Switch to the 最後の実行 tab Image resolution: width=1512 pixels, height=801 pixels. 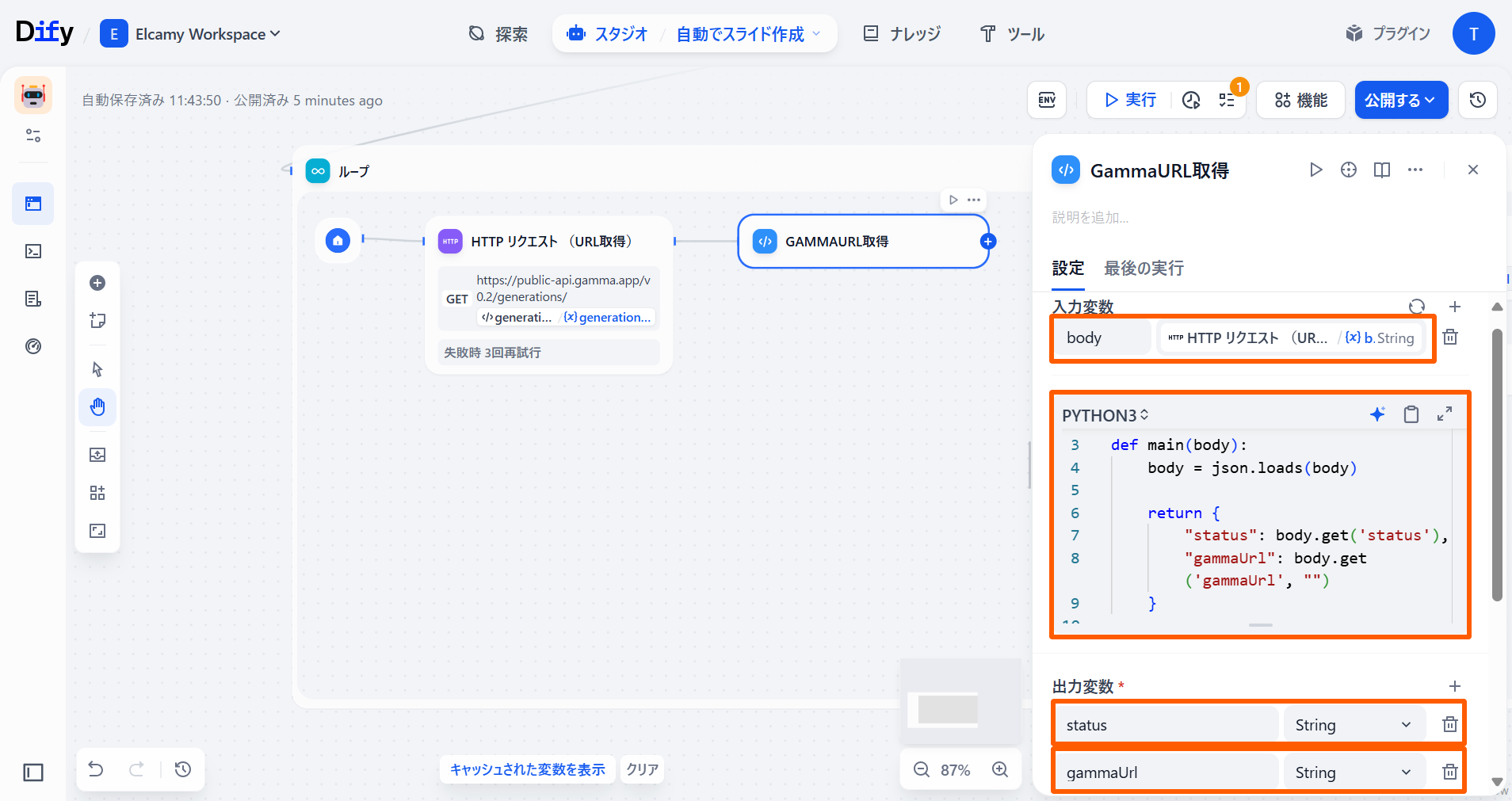[1144, 269]
